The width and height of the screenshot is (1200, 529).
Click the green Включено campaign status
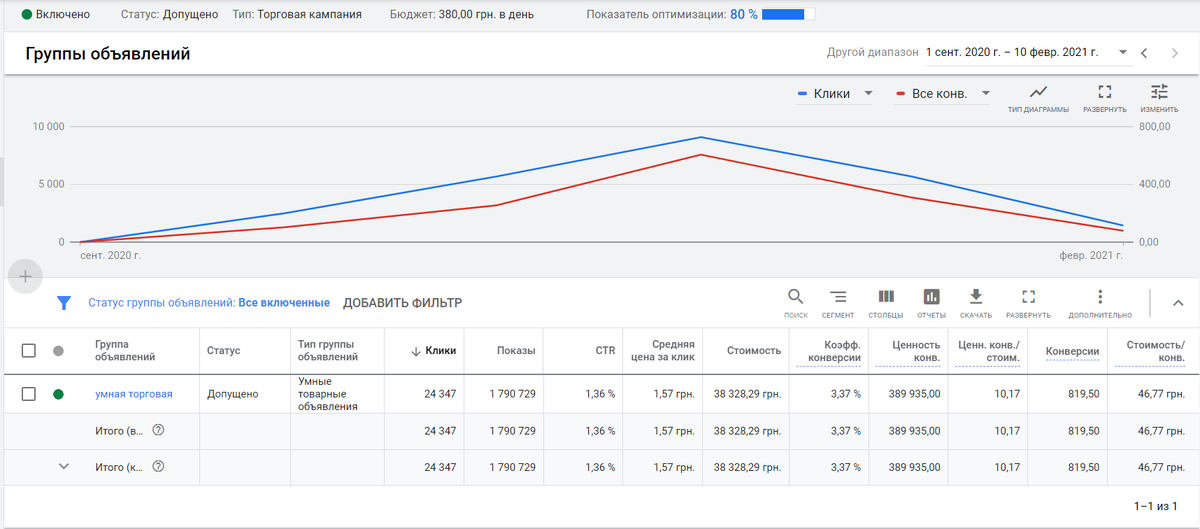(56, 15)
